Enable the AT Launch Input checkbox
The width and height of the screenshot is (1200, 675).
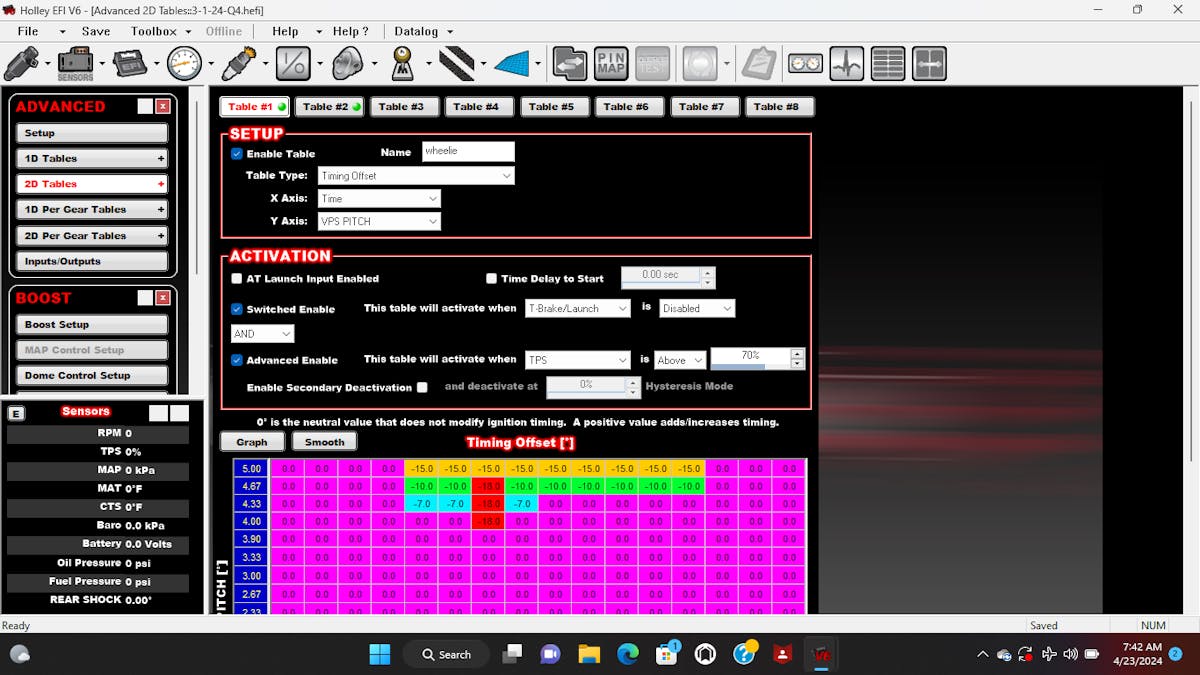click(x=237, y=279)
